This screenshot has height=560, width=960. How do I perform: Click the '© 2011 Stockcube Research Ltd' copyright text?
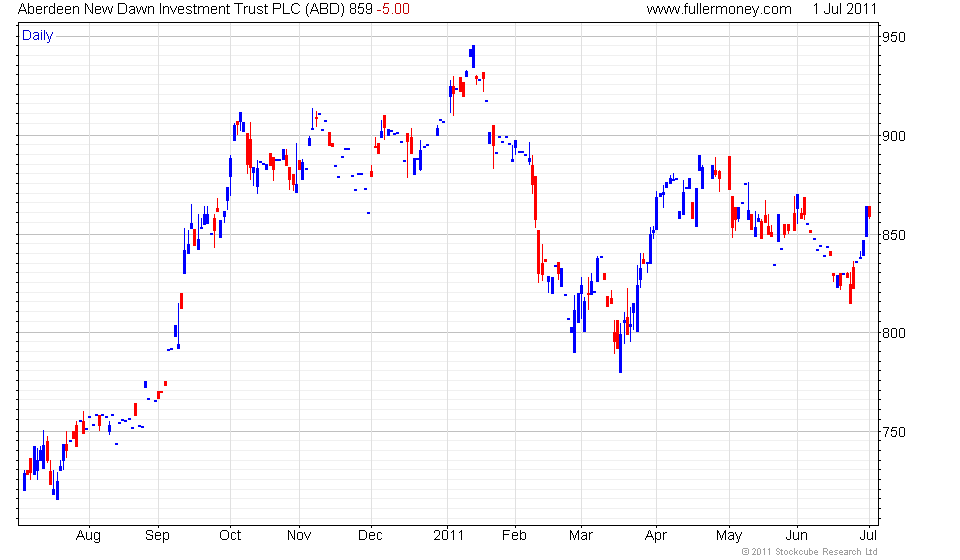point(809,552)
